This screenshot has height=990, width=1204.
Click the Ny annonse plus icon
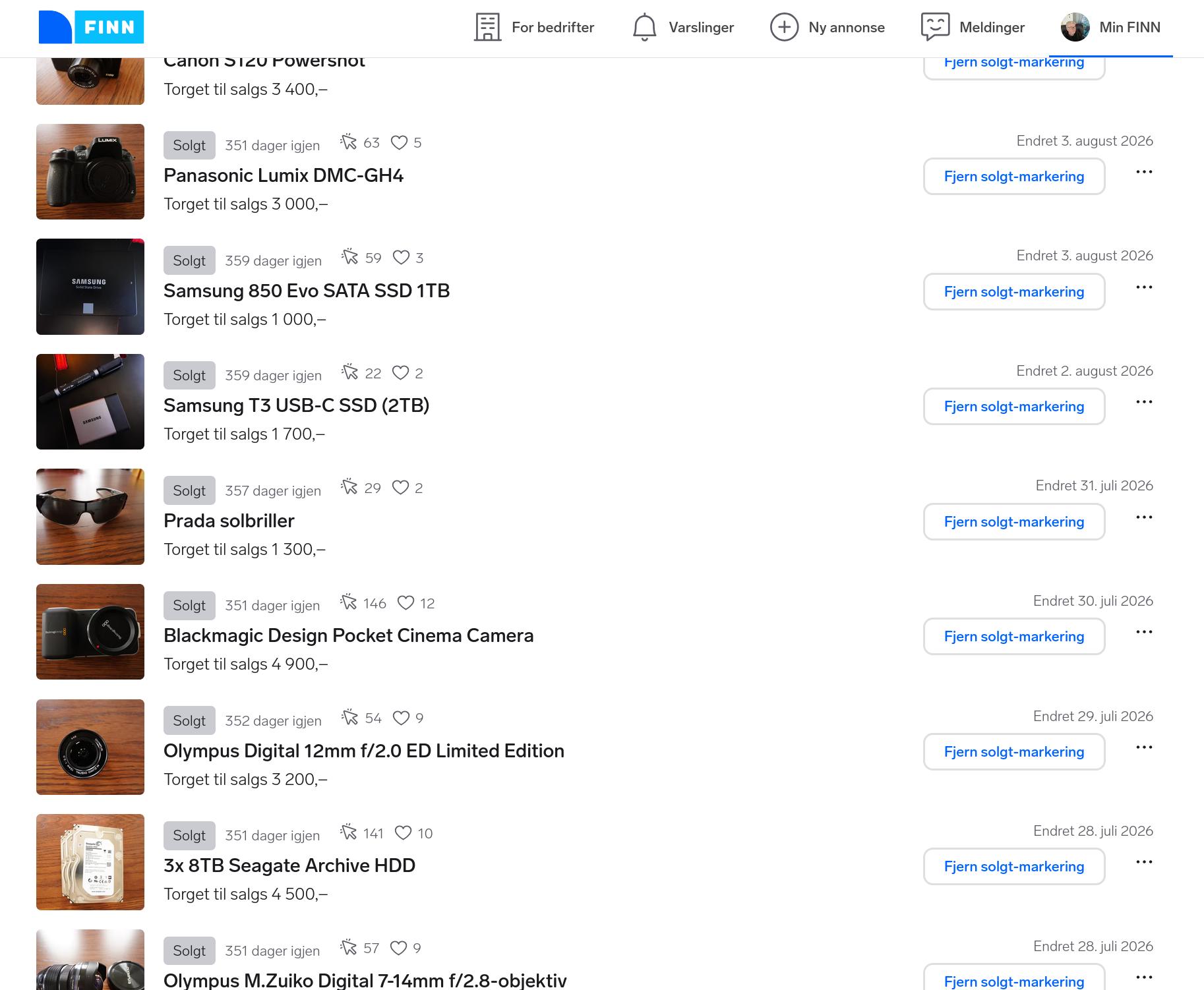tap(784, 27)
